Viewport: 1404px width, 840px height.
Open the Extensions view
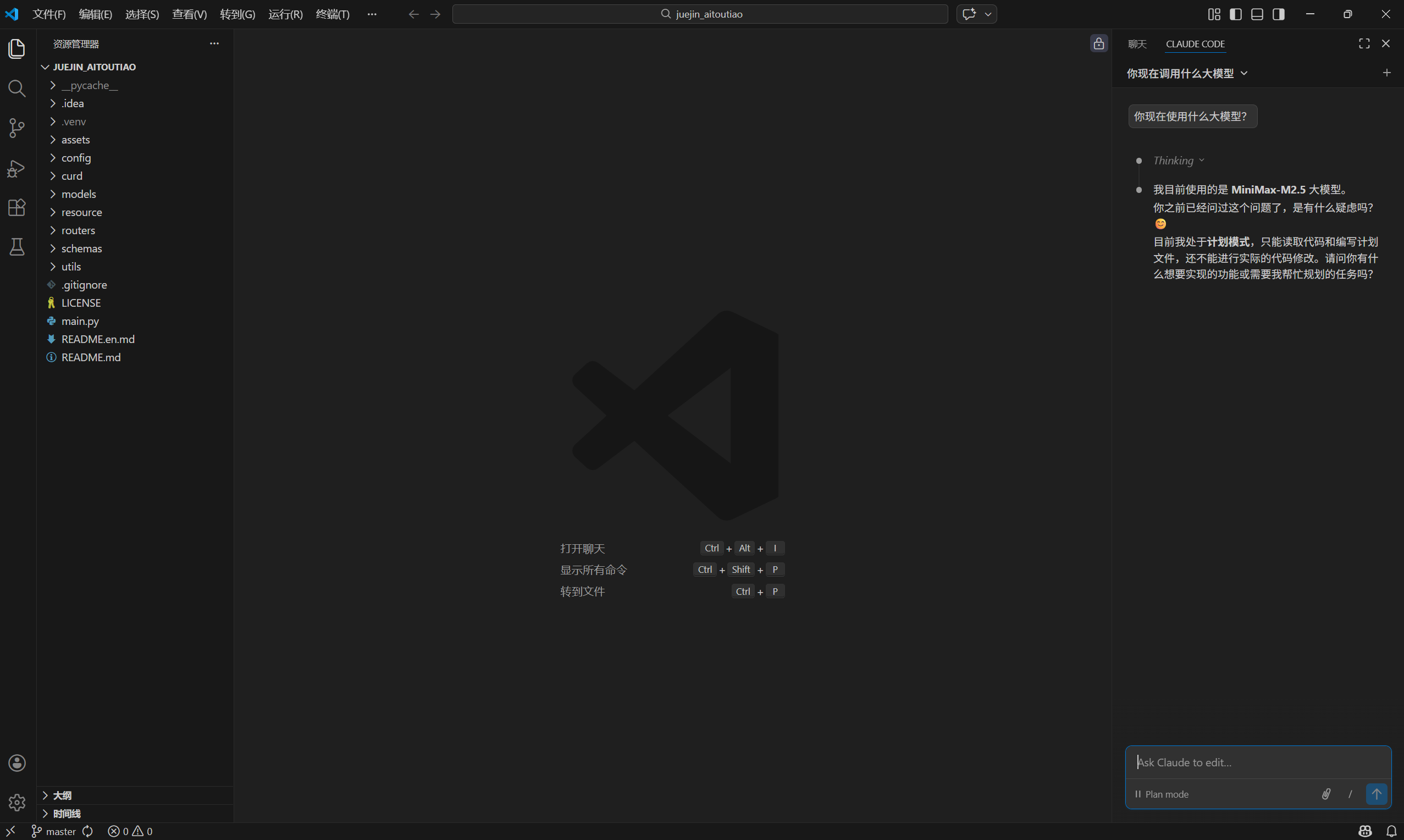pos(17,207)
